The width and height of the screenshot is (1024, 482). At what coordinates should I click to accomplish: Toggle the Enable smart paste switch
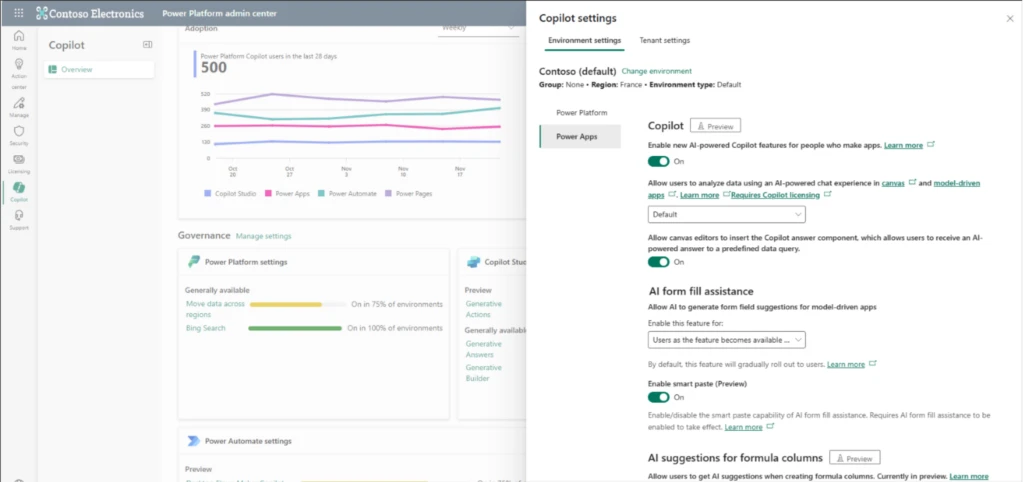pyautogui.click(x=658, y=397)
